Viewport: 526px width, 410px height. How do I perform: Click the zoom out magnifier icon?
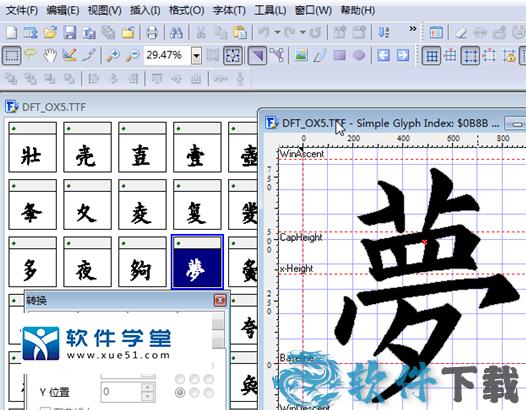pyautogui.click(x=133, y=55)
